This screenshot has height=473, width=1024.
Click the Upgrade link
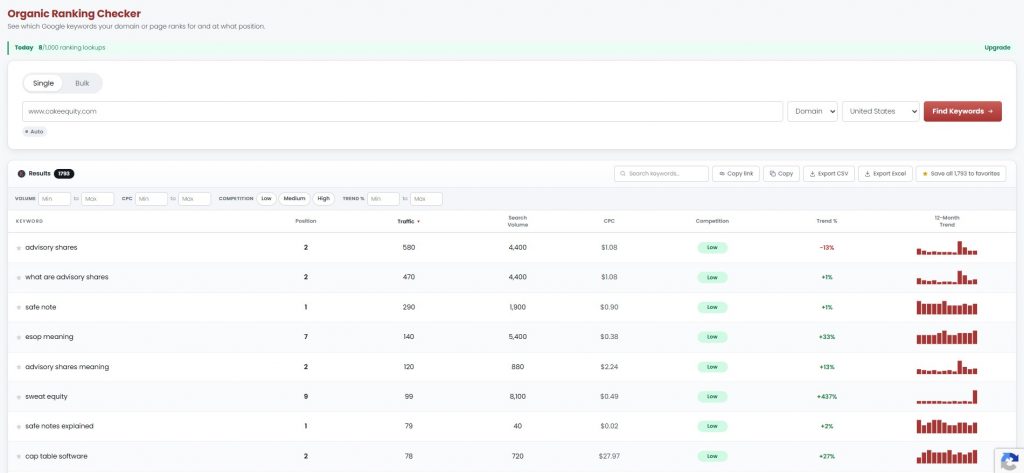tap(997, 48)
